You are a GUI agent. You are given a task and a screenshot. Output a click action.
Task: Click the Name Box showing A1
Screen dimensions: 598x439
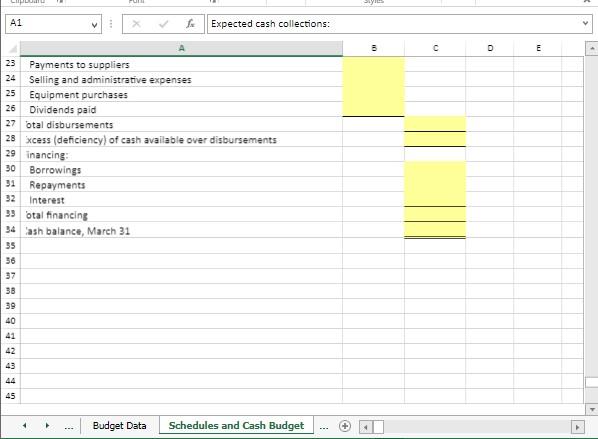click(x=53, y=24)
